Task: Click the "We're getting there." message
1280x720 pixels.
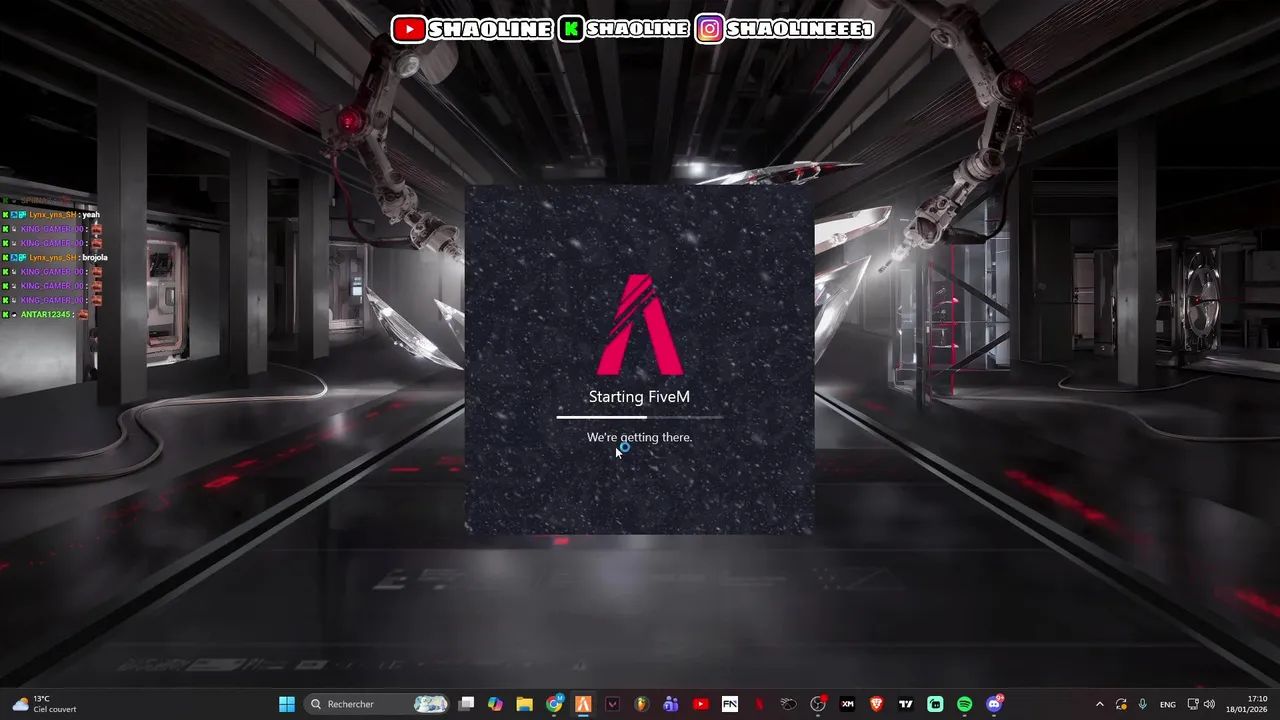Action: (639, 437)
